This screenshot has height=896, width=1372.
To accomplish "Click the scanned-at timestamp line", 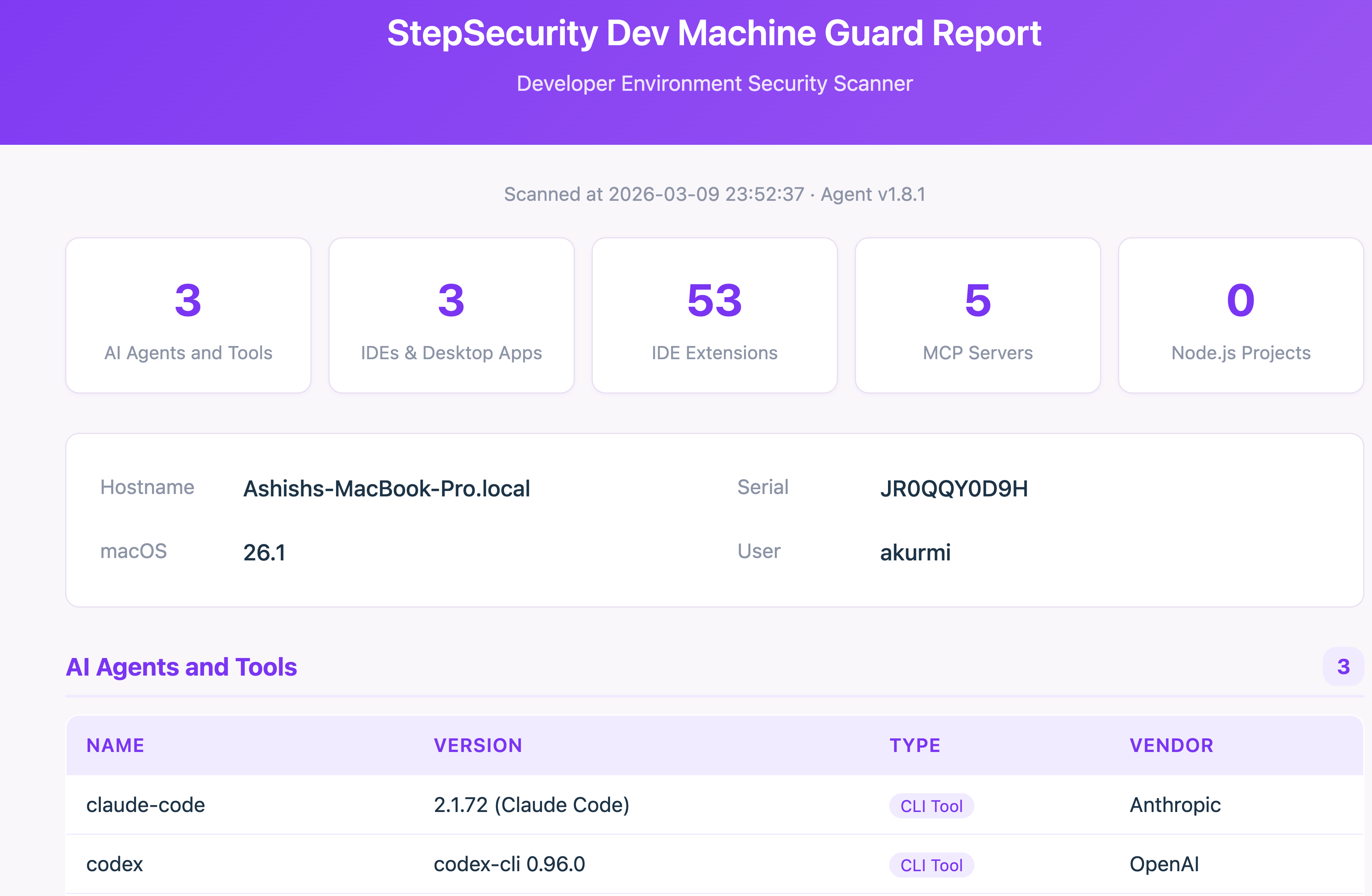I will (x=714, y=194).
